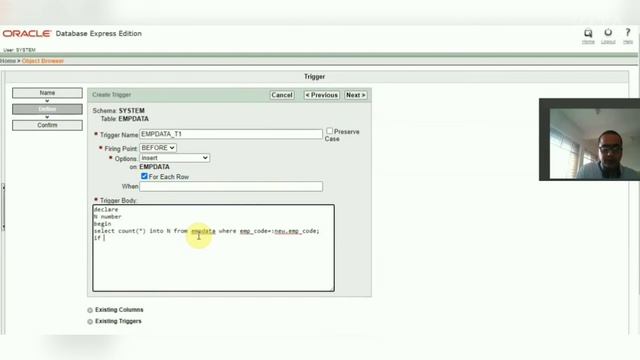
Task: Focus the Trigger Name input field
Action: tap(231, 134)
